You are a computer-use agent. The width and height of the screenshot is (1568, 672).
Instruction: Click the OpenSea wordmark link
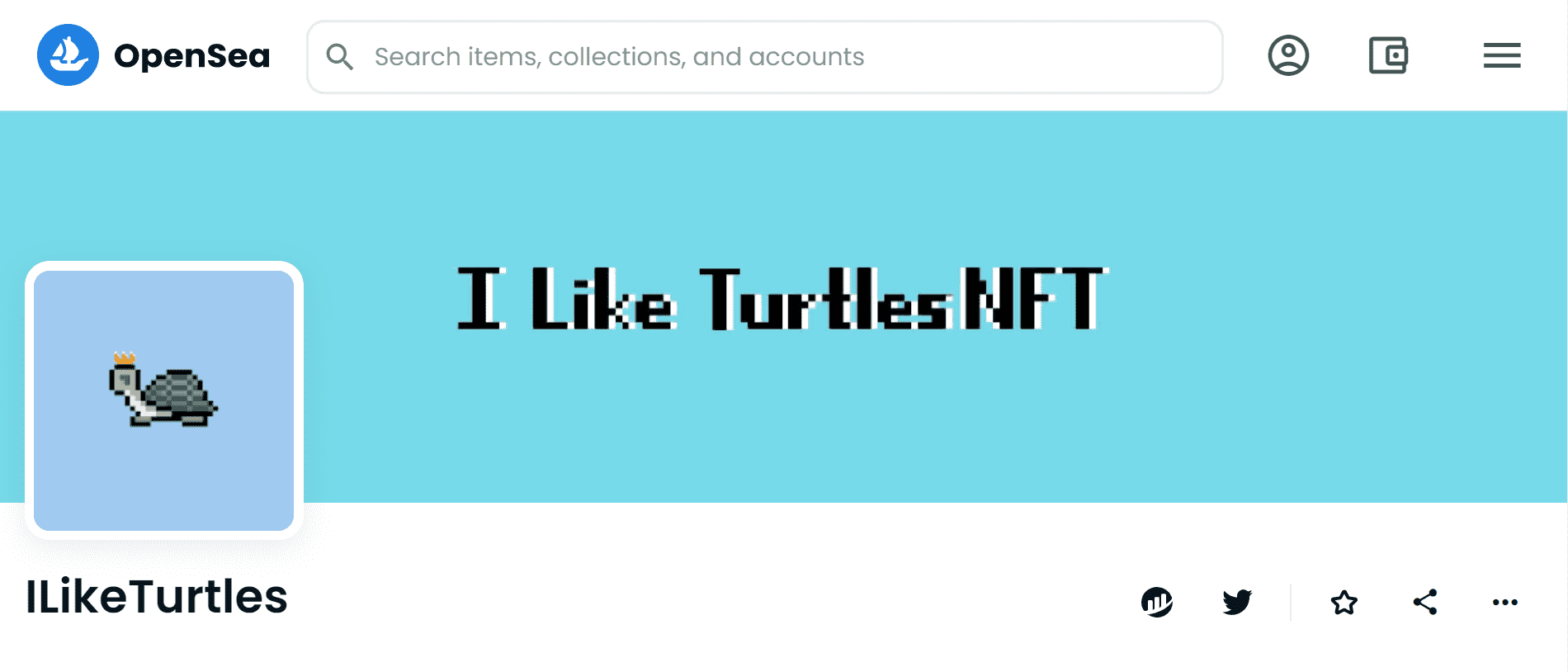(191, 54)
